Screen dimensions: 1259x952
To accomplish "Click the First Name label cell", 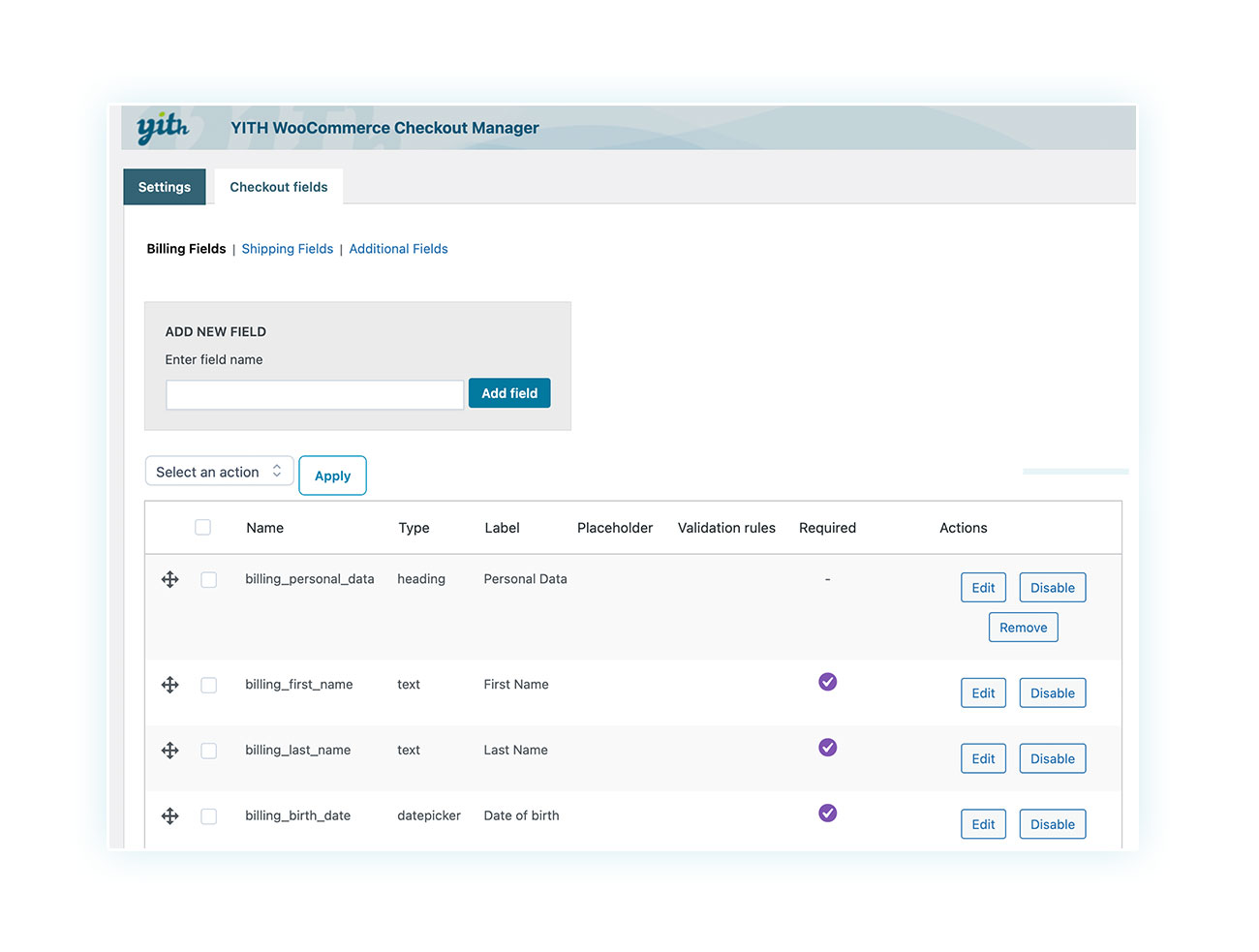I will [516, 685].
